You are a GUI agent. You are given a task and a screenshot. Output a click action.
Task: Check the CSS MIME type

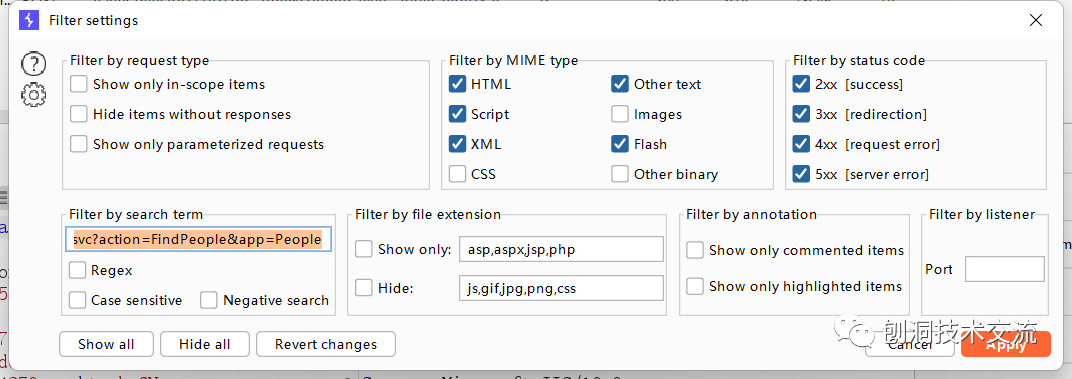click(457, 174)
